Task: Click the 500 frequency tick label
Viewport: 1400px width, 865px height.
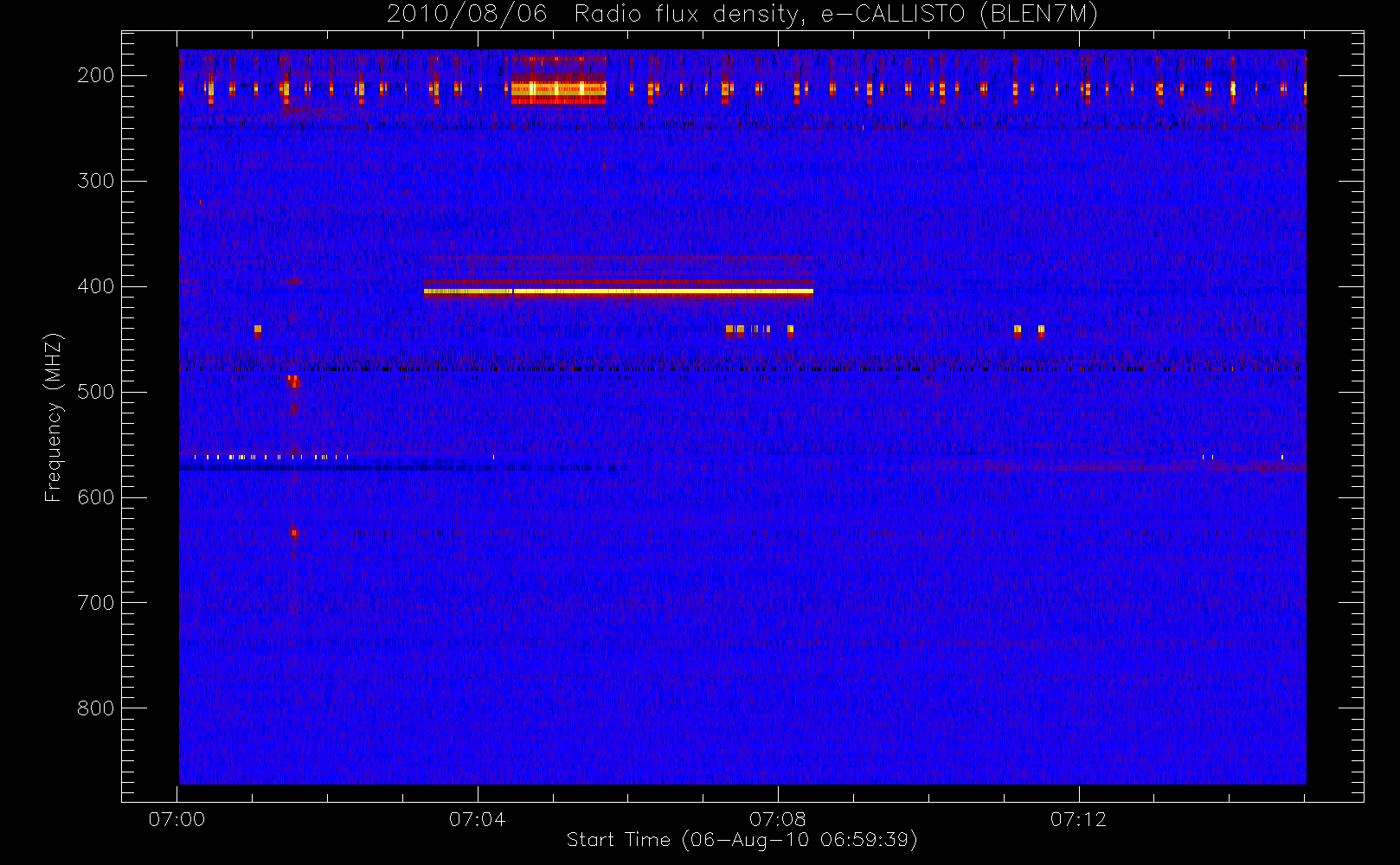Action: tap(96, 392)
